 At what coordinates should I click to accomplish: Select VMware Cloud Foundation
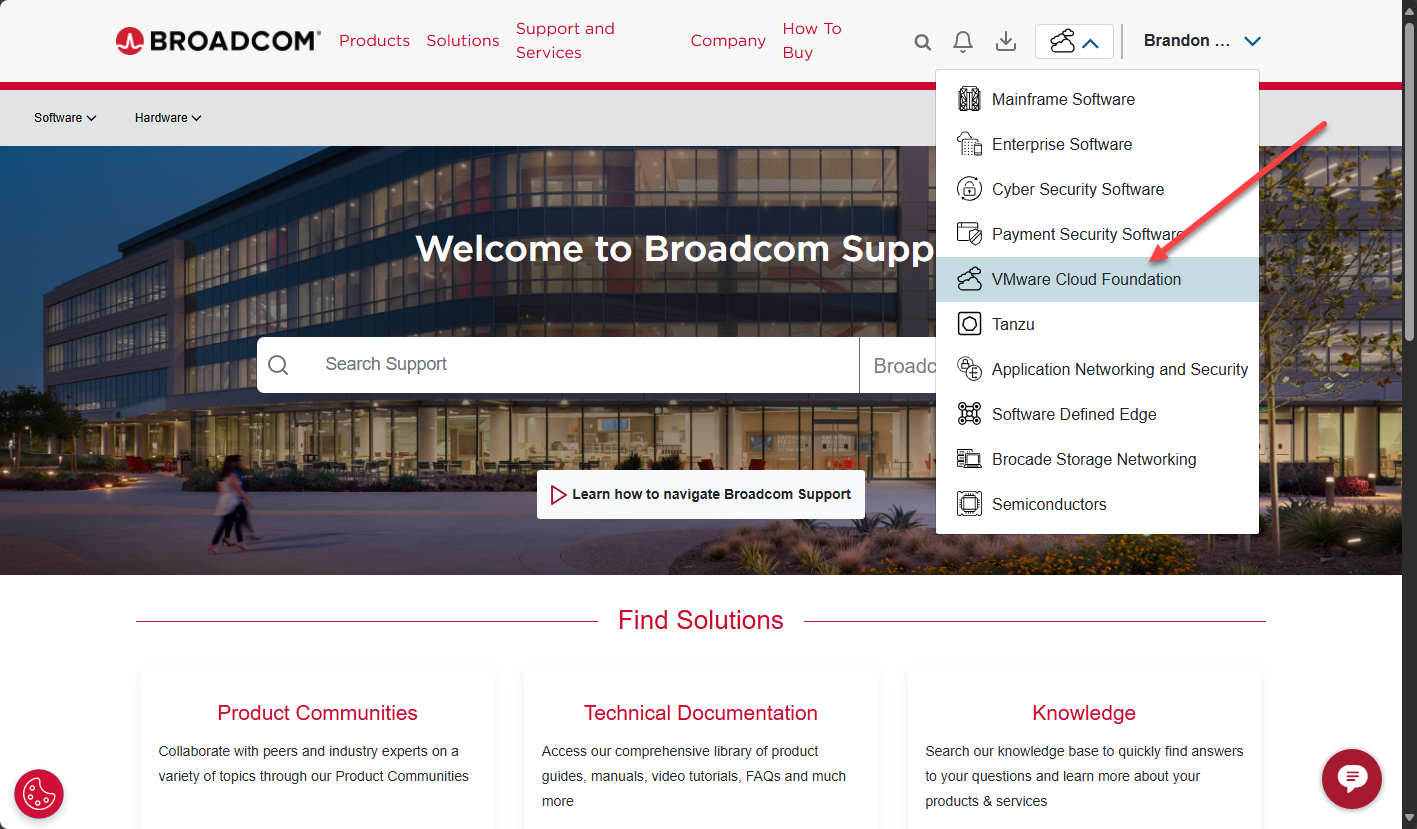[1097, 279]
